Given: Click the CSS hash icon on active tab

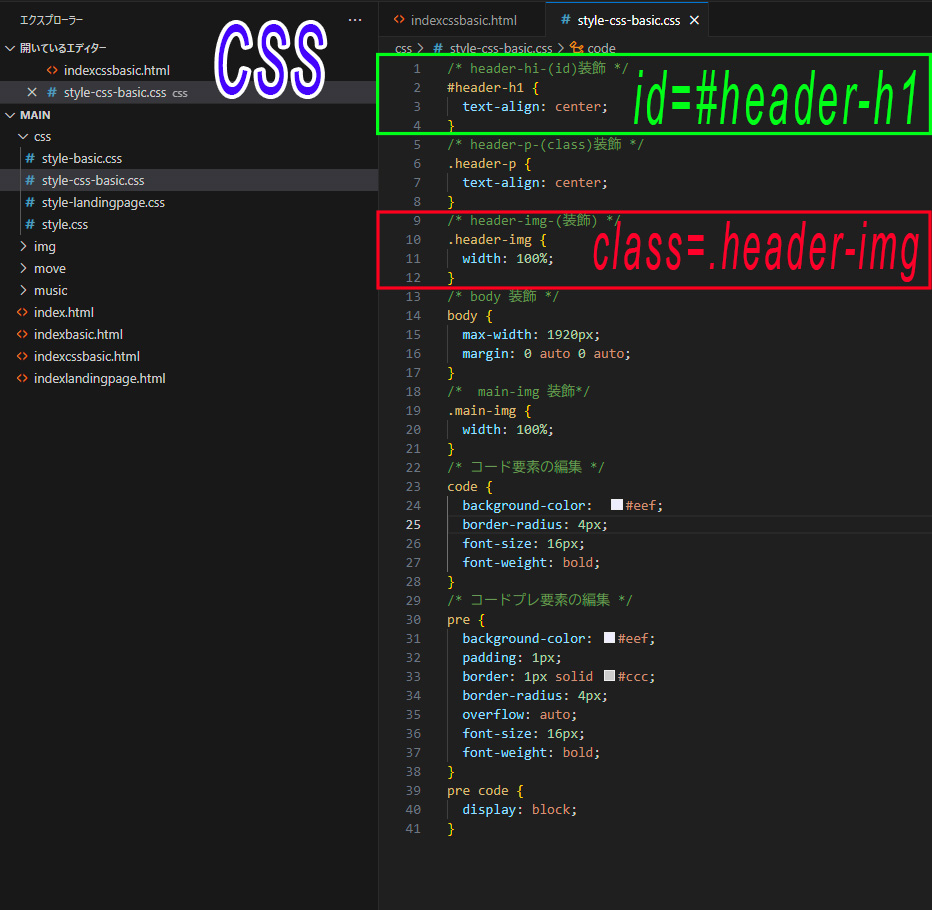Looking at the screenshot, I should point(565,20).
